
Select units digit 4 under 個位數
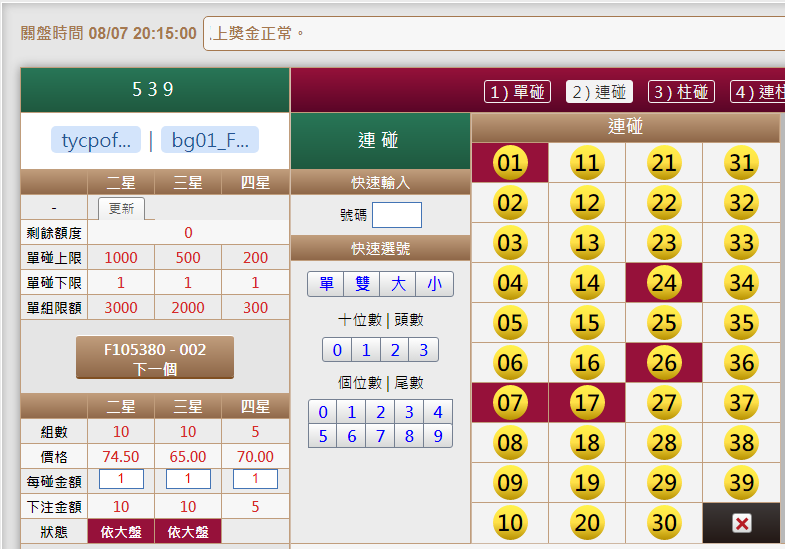click(438, 412)
